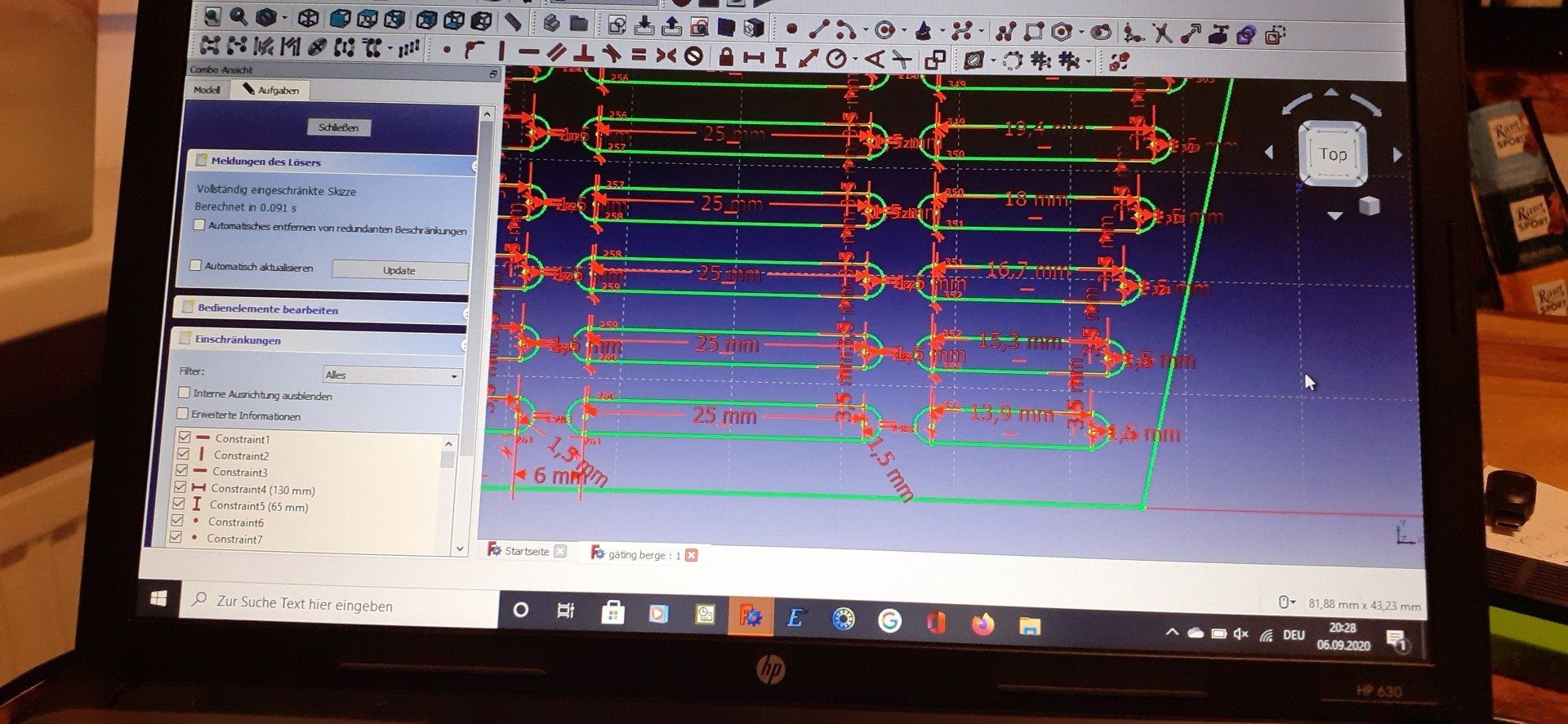1568x724 pixels.
Task: Apply the point-on-object constraint
Action: (474, 51)
